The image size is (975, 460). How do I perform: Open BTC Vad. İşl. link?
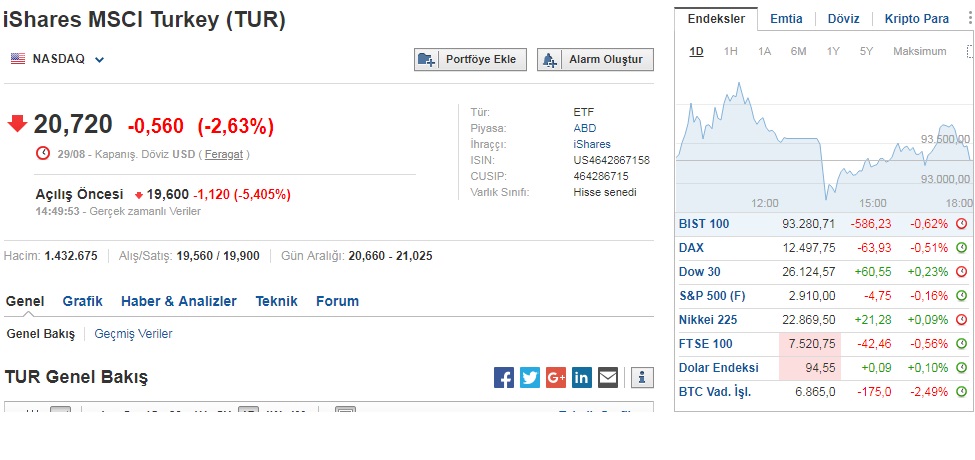pyautogui.click(x=715, y=392)
